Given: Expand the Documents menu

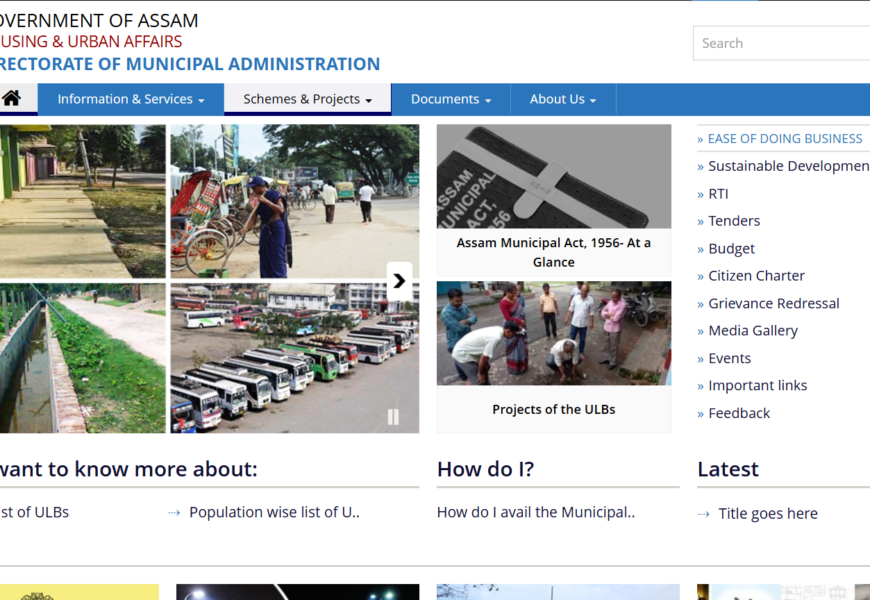Looking at the screenshot, I should click(x=450, y=99).
